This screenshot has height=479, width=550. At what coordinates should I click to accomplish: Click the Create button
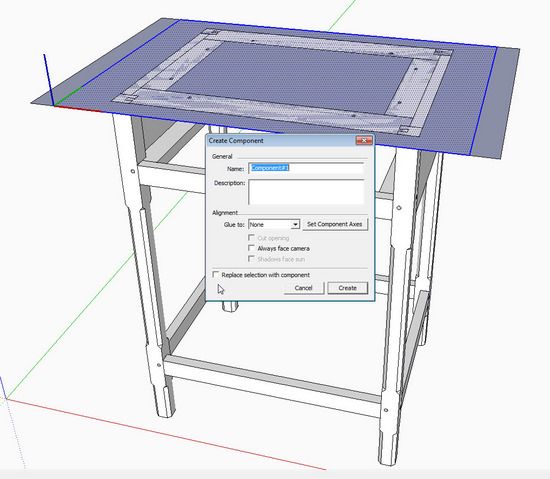point(348,288)
